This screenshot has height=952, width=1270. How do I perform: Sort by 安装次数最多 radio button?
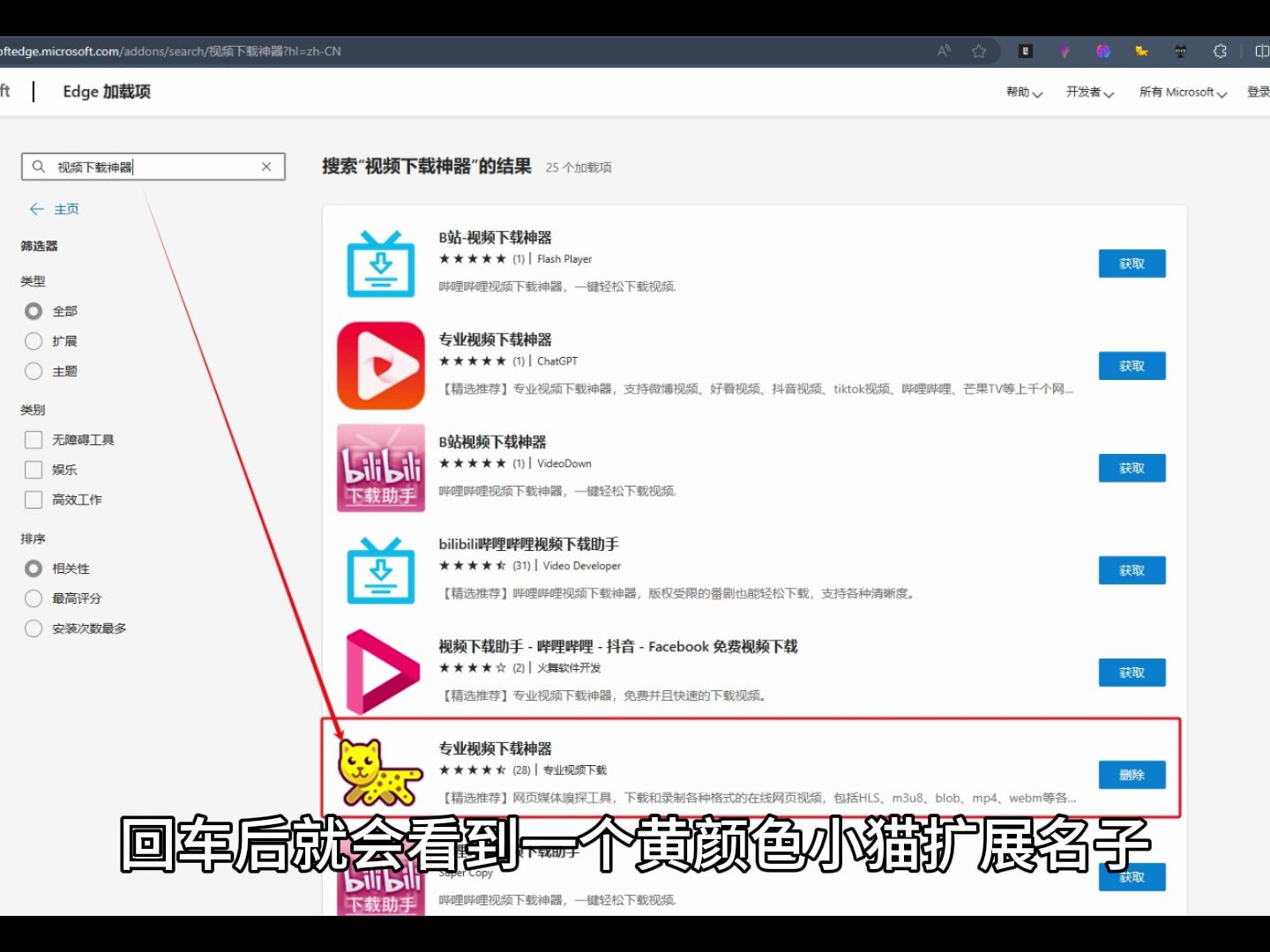click(34, 628)
